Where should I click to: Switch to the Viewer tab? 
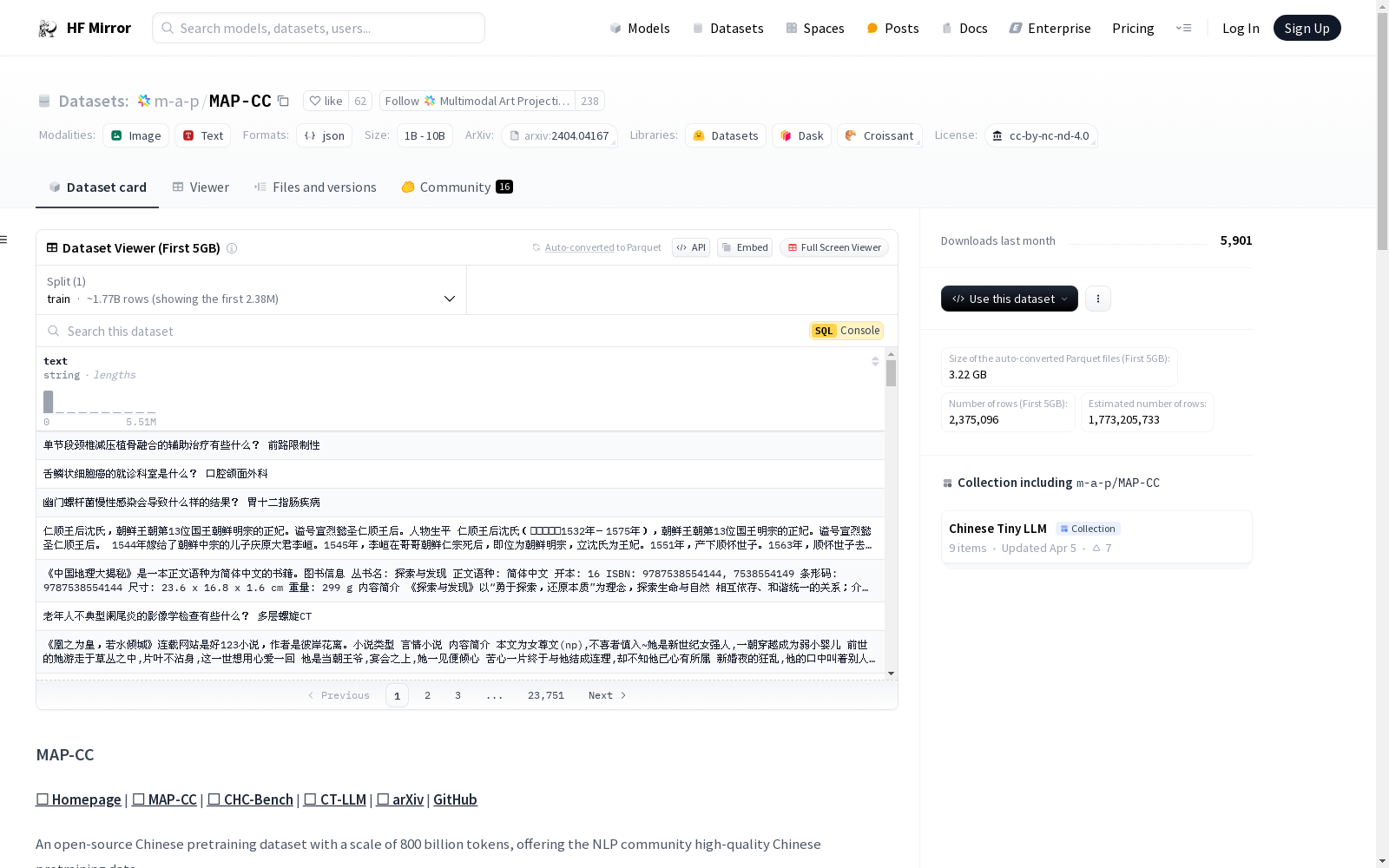(x=201, y=187)
